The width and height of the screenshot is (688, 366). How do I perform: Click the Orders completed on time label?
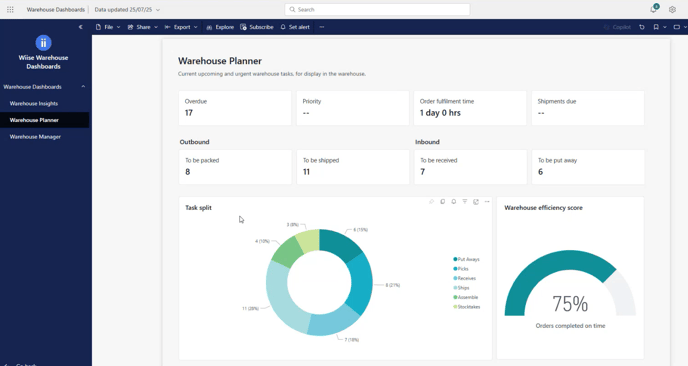coord(570,326)
